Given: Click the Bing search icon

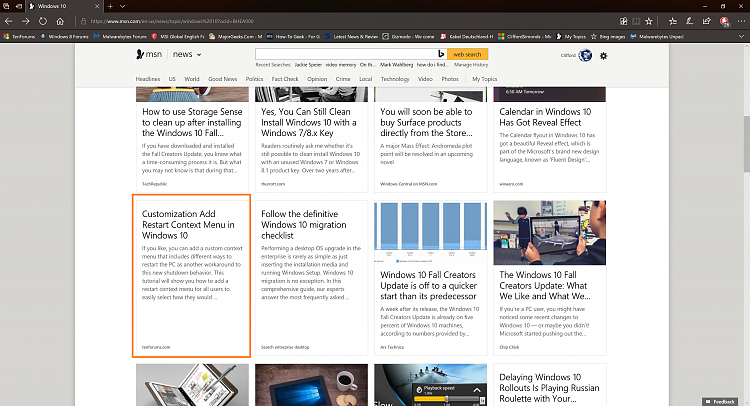Looking at the screenshot, I should 441,54.
